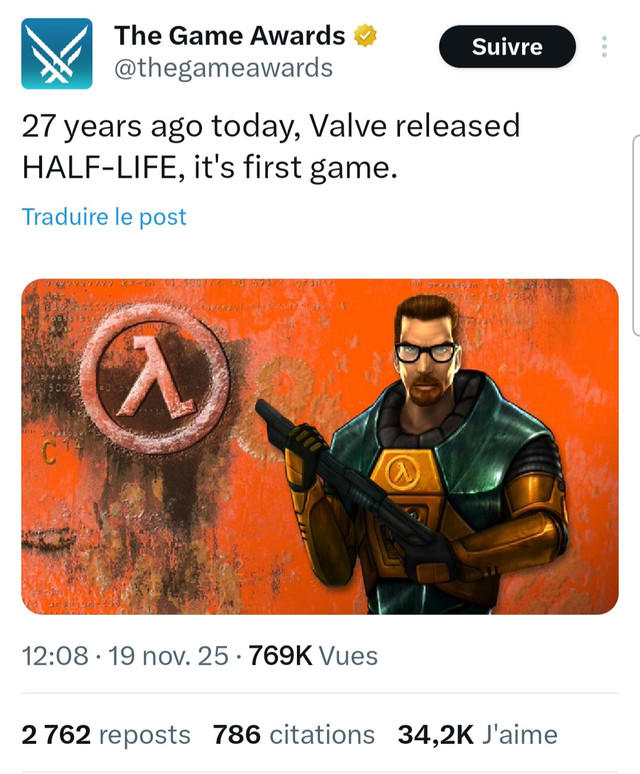This screenshot has width=640, height=774.
Task: Click the 12:08 post timestamp
Action: pos(53,655)
